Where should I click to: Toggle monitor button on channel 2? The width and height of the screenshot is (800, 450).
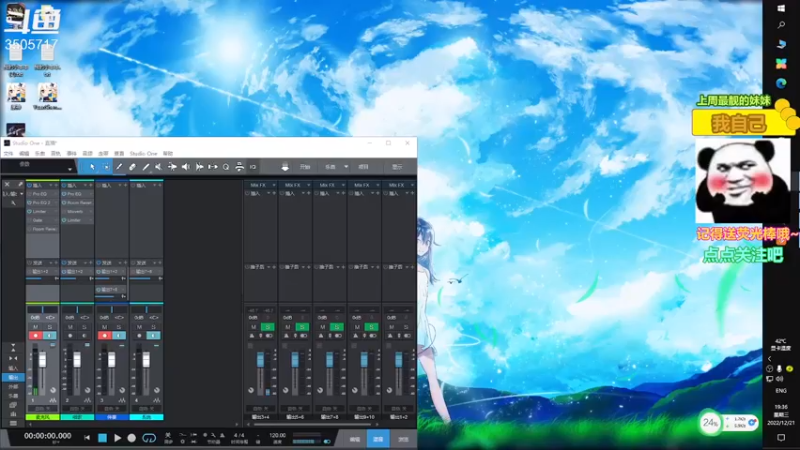pos(84,335)
